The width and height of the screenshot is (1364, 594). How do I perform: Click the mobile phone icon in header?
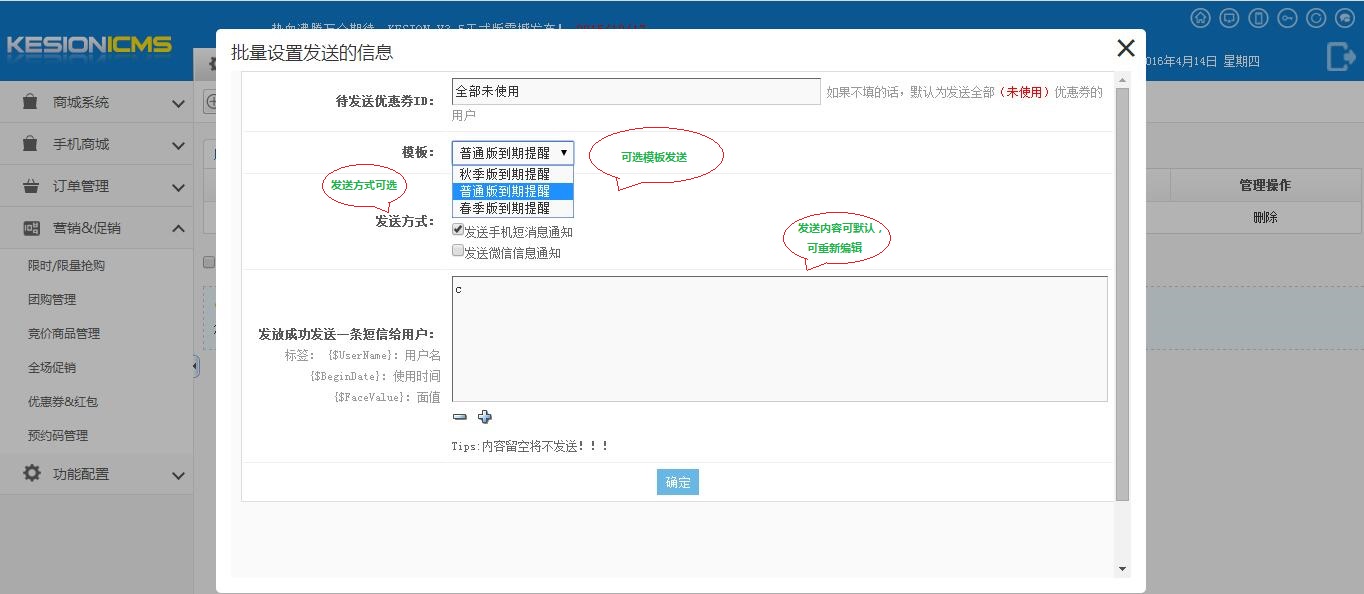click(1259, 18)
